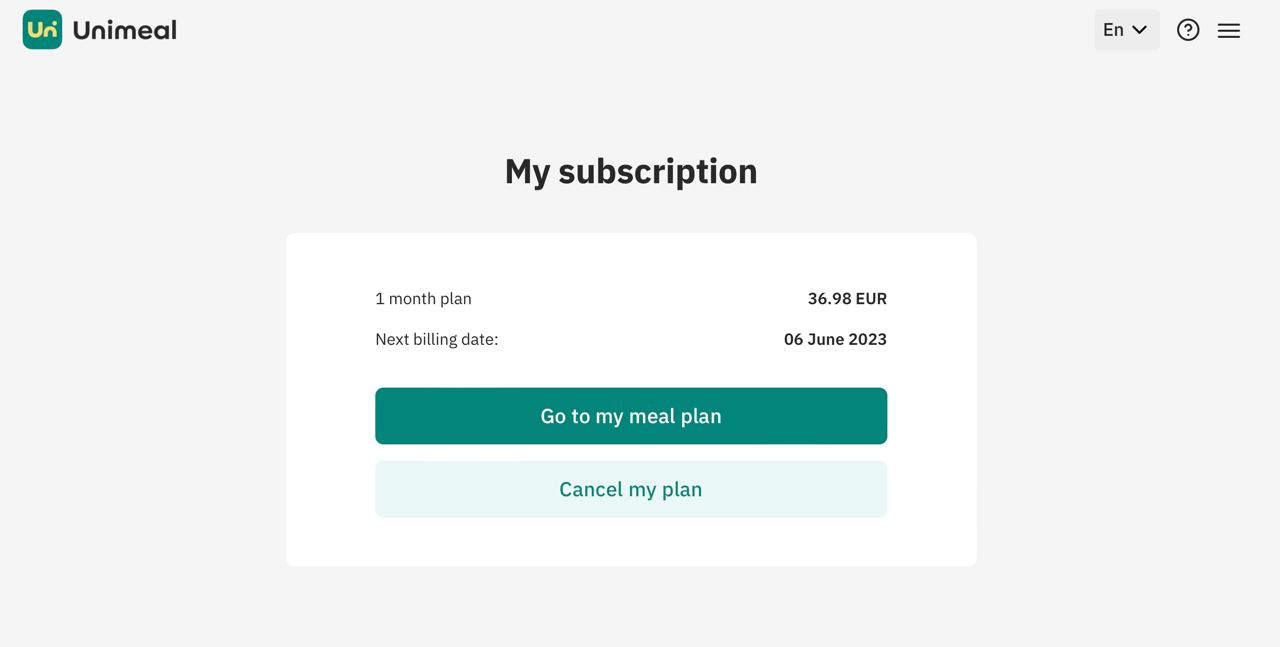Select the circled question mark for support
This screenshot has width=1280, height=647.
pyautogui.click(x=1188, y=30)
